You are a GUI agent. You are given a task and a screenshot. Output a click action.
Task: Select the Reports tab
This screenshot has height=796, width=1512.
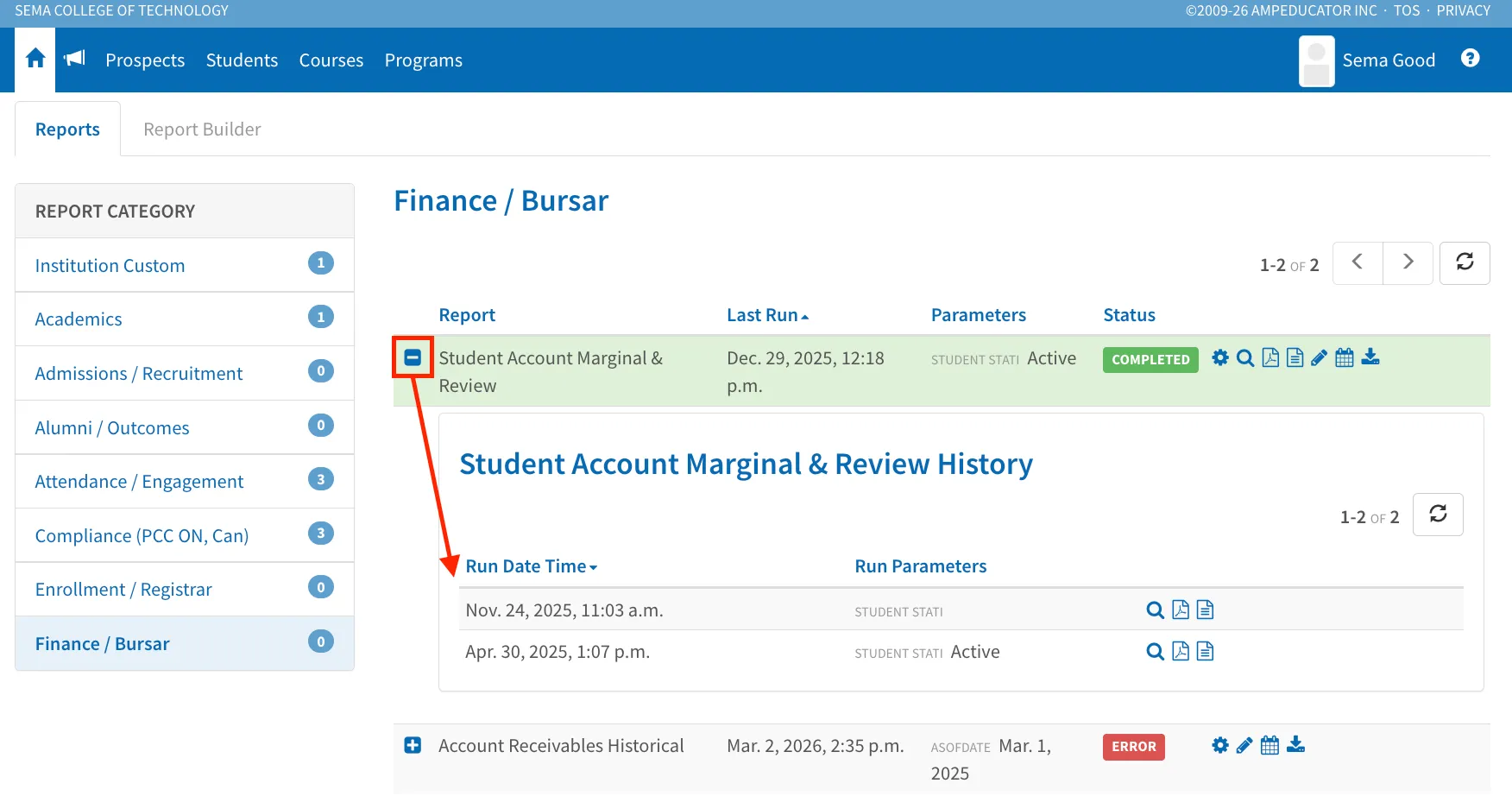(67, 130)
